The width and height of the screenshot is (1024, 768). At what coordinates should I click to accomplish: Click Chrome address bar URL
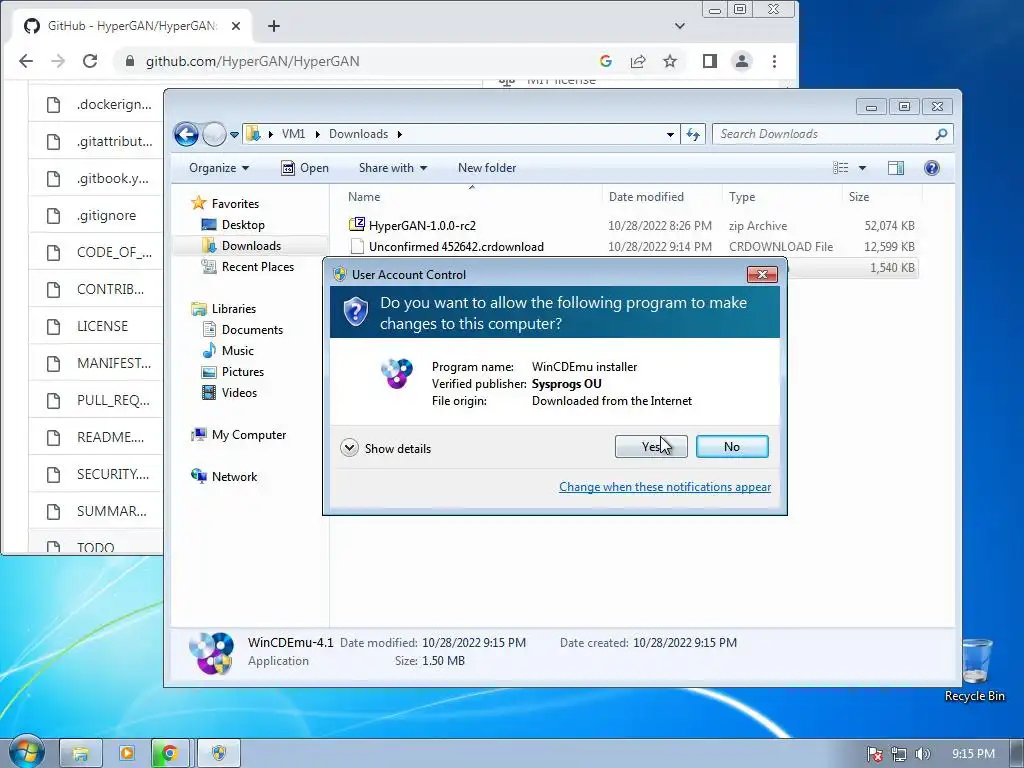pos(252,61)
